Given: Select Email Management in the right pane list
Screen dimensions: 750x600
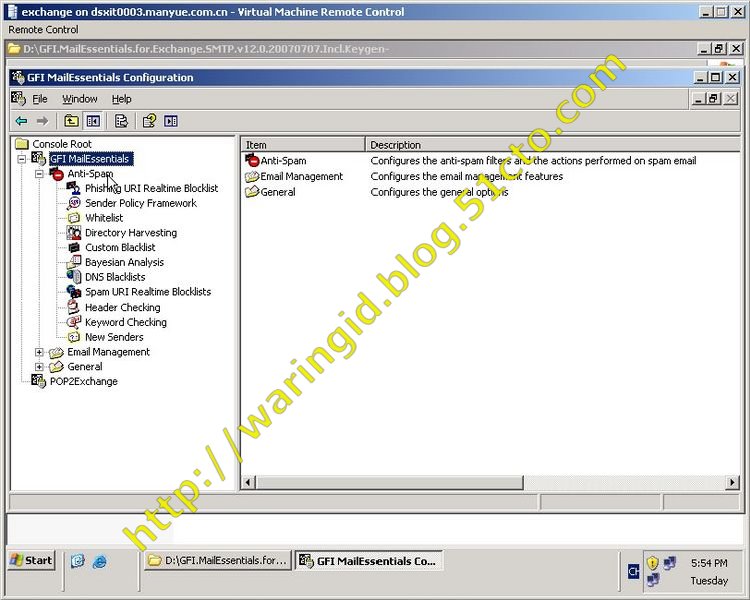Looking at the screenshot, I should pos(301,177).
